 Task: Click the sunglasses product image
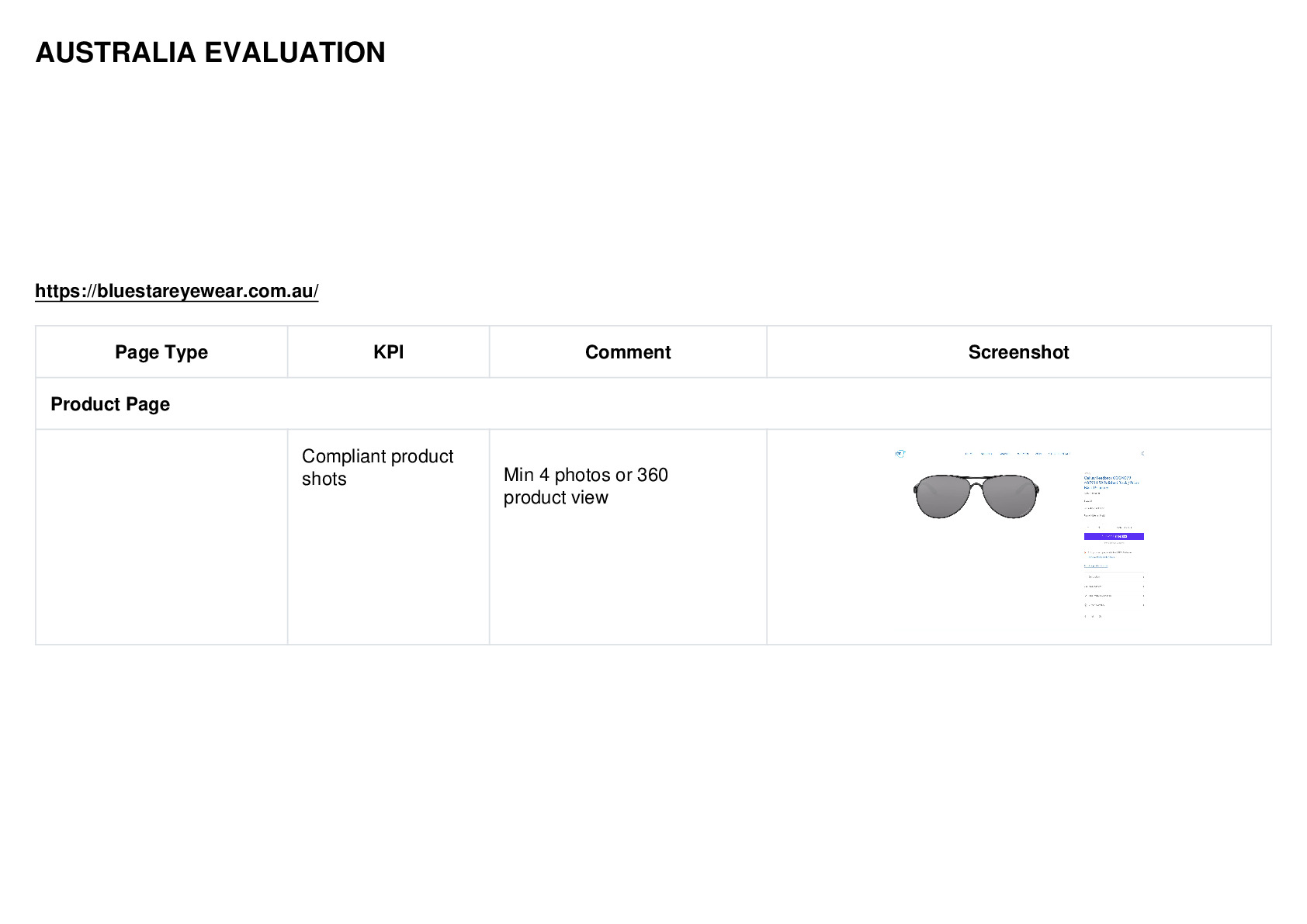(x=976, y=497)
